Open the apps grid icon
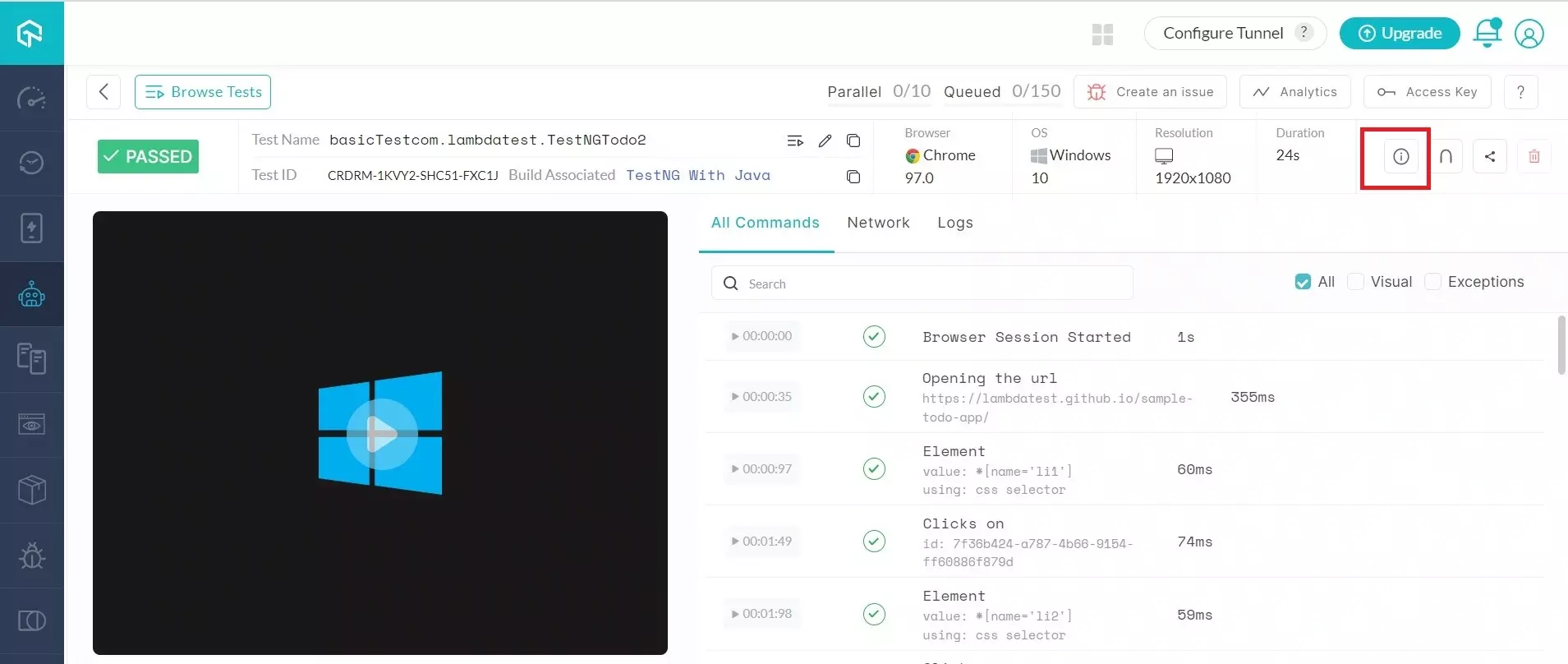Image resolution: width=1568 pixels, height=664 pixels. 1102,34
